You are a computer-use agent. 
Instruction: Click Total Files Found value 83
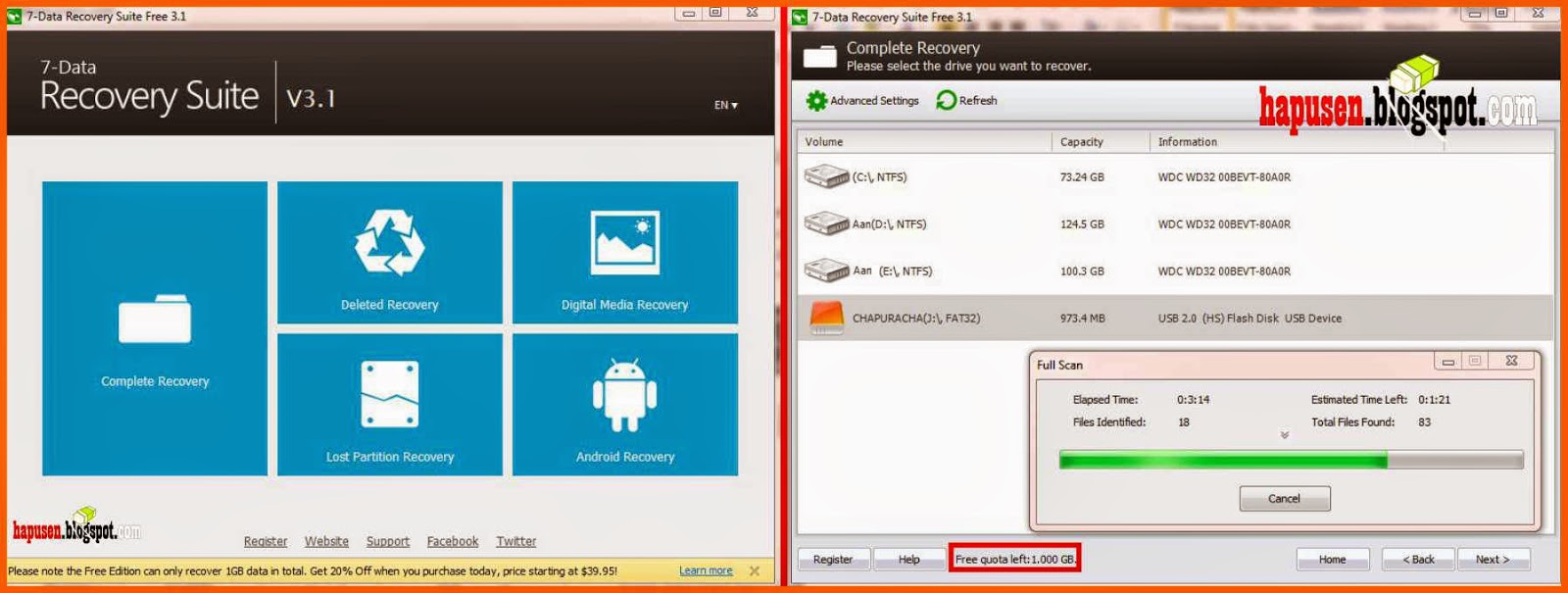tap(1424, 422)
